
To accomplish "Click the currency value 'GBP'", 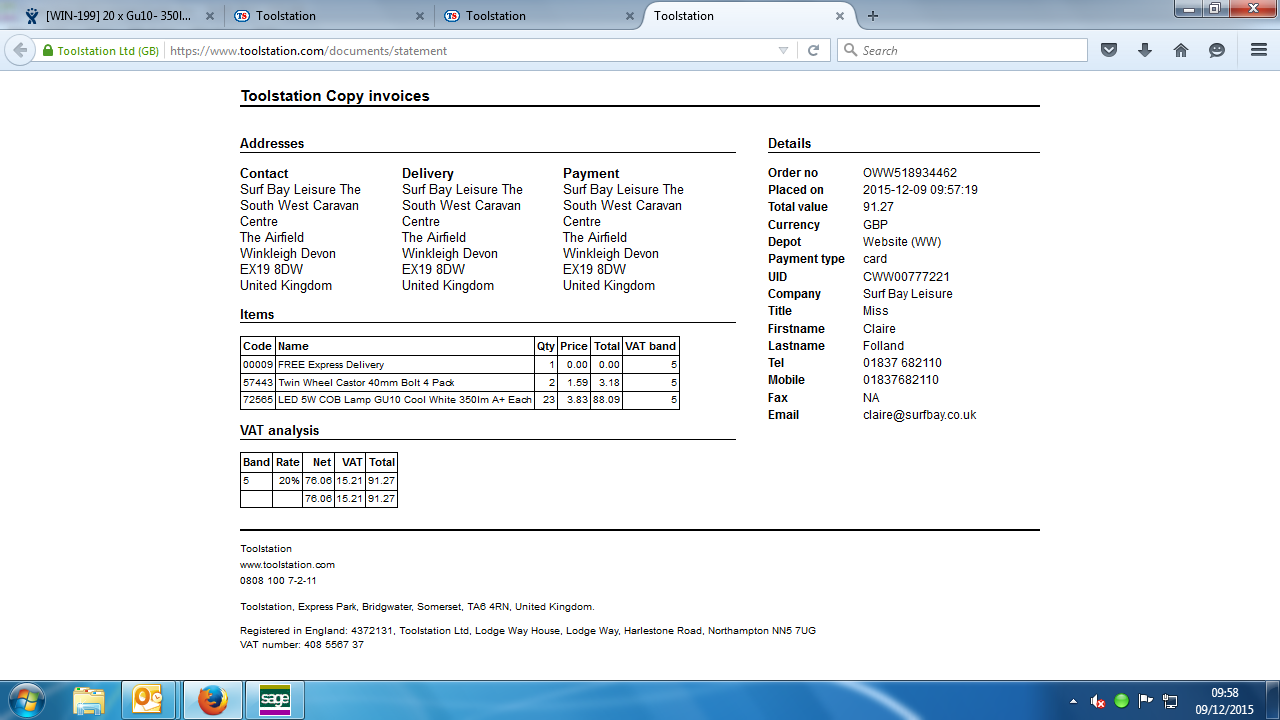I will (x=875, y=225).
